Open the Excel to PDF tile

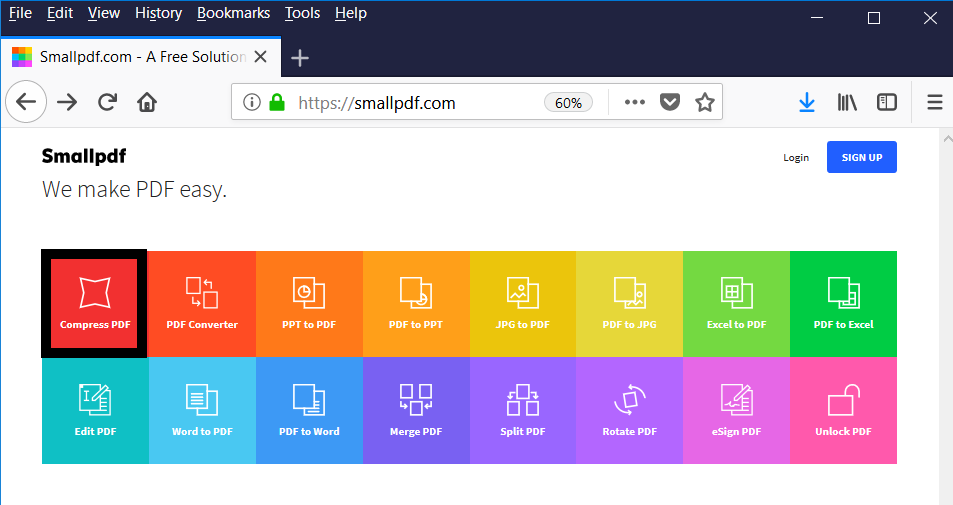[737, 304]
